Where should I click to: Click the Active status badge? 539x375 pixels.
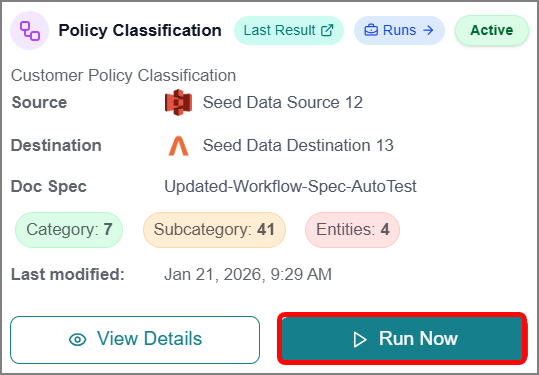[x=492, y=30]
